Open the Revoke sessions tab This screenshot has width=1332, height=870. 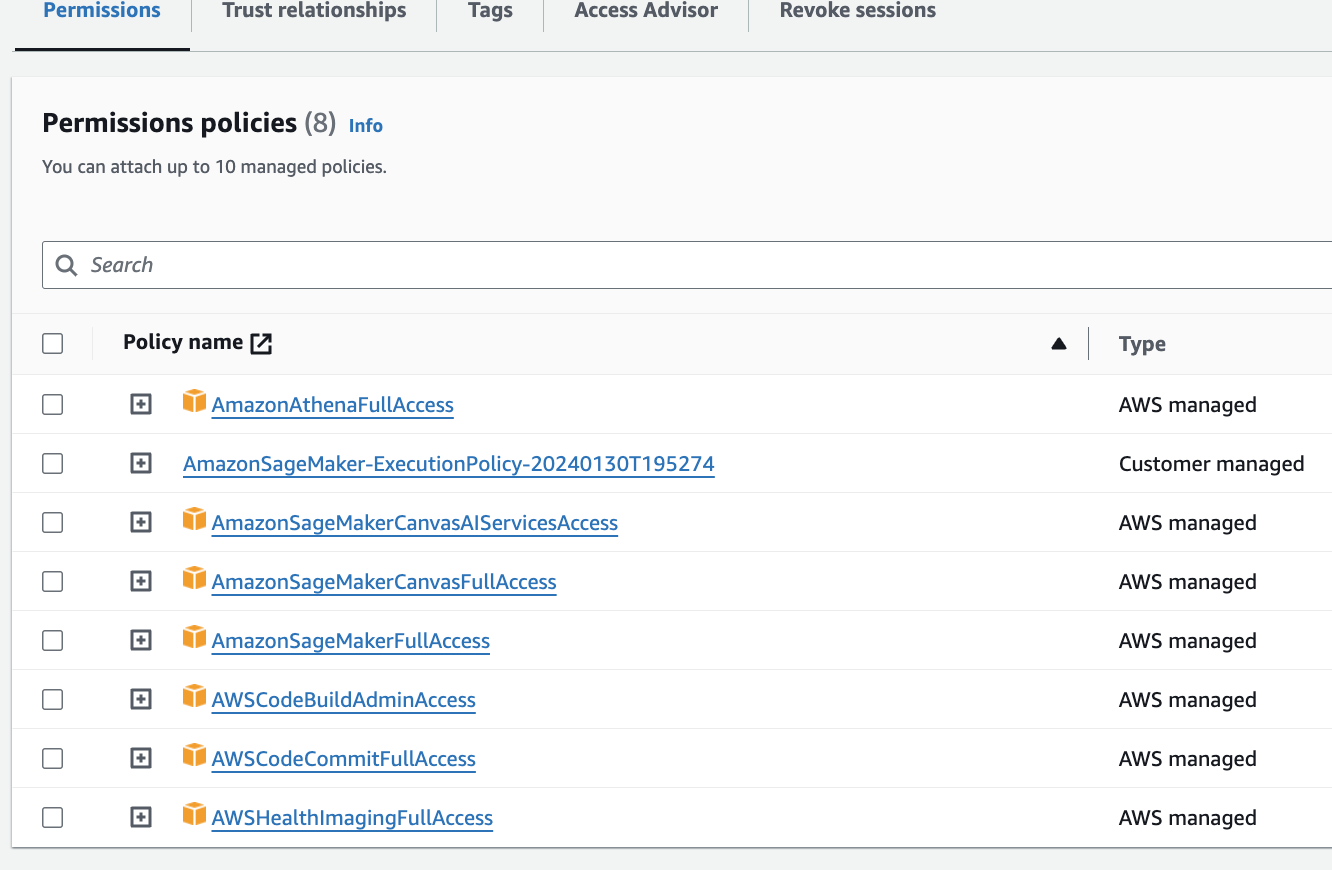pos(858,11)
